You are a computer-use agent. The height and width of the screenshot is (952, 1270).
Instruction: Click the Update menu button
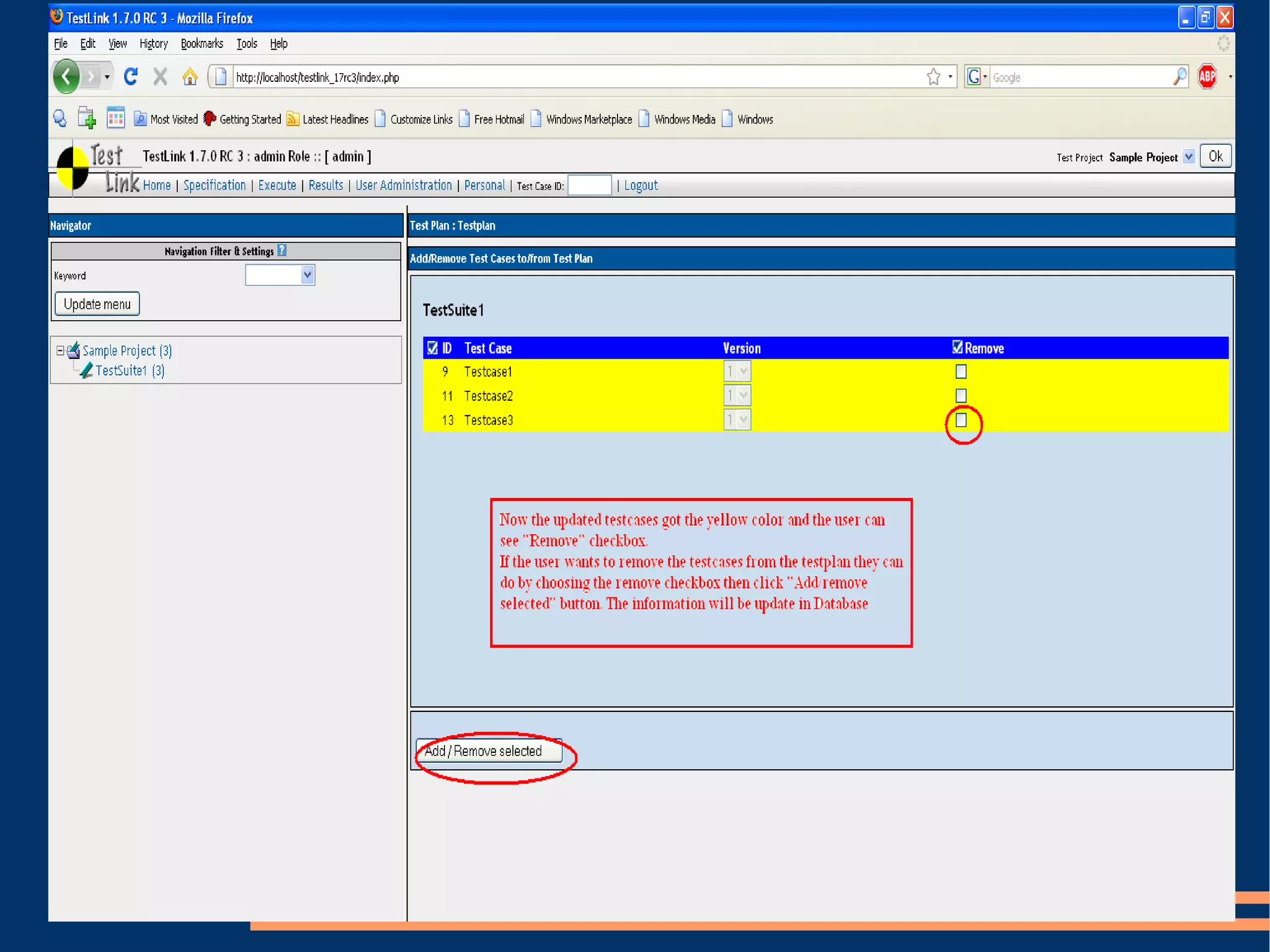click(x=97, y=304)
